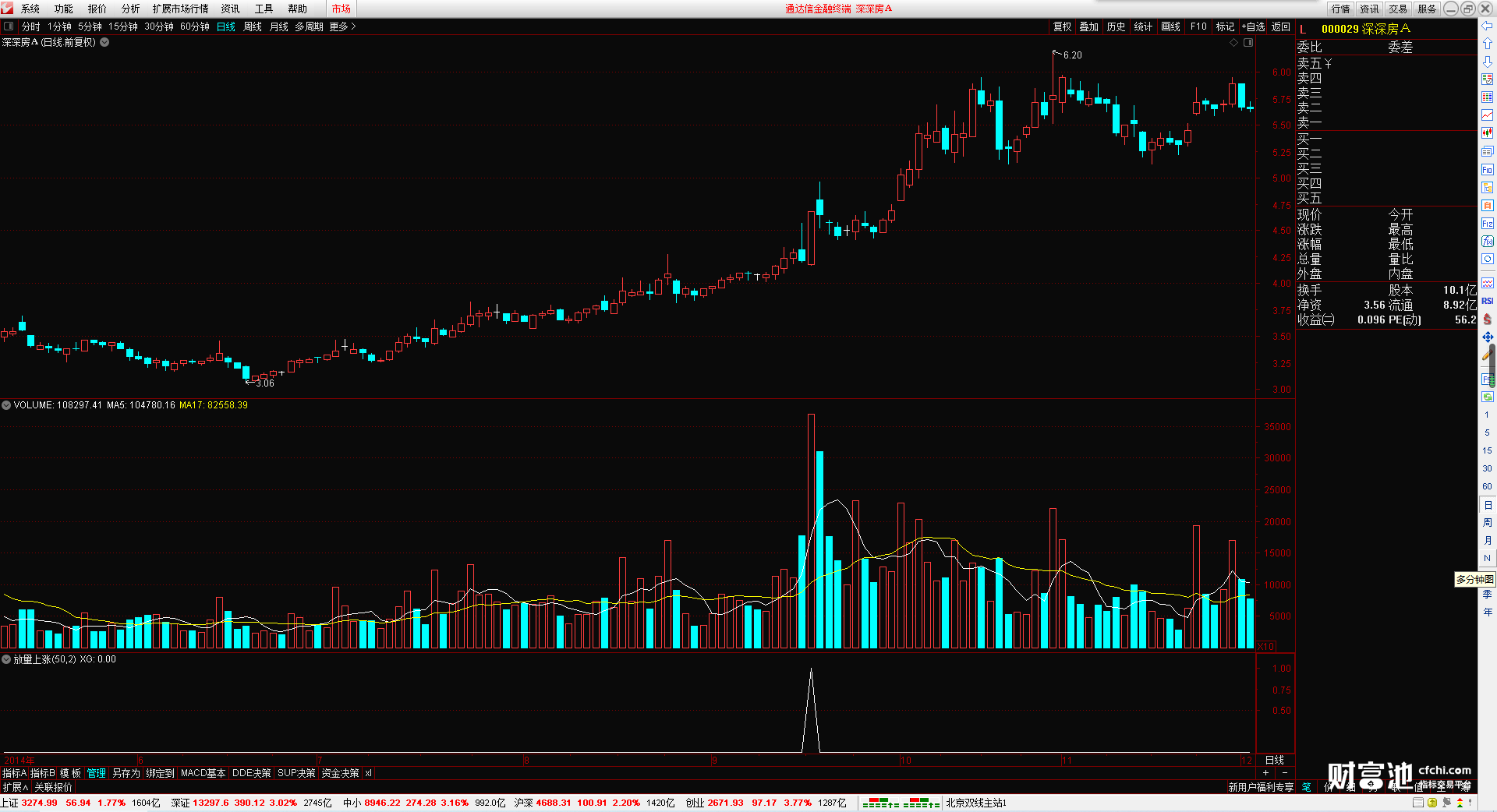
Task: Click the 画线 drawing button
Action: pos(1171,26)
